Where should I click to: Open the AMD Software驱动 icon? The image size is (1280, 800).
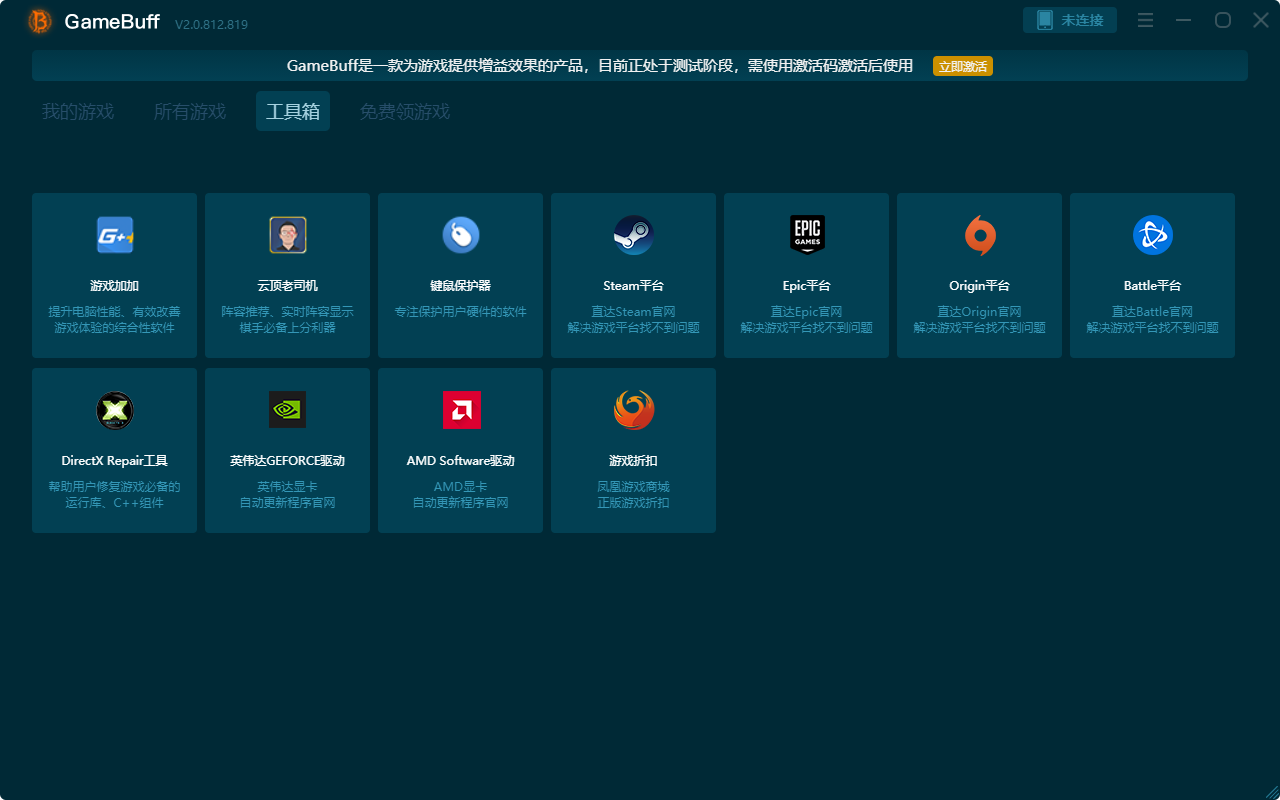click(x=460, y=410)
